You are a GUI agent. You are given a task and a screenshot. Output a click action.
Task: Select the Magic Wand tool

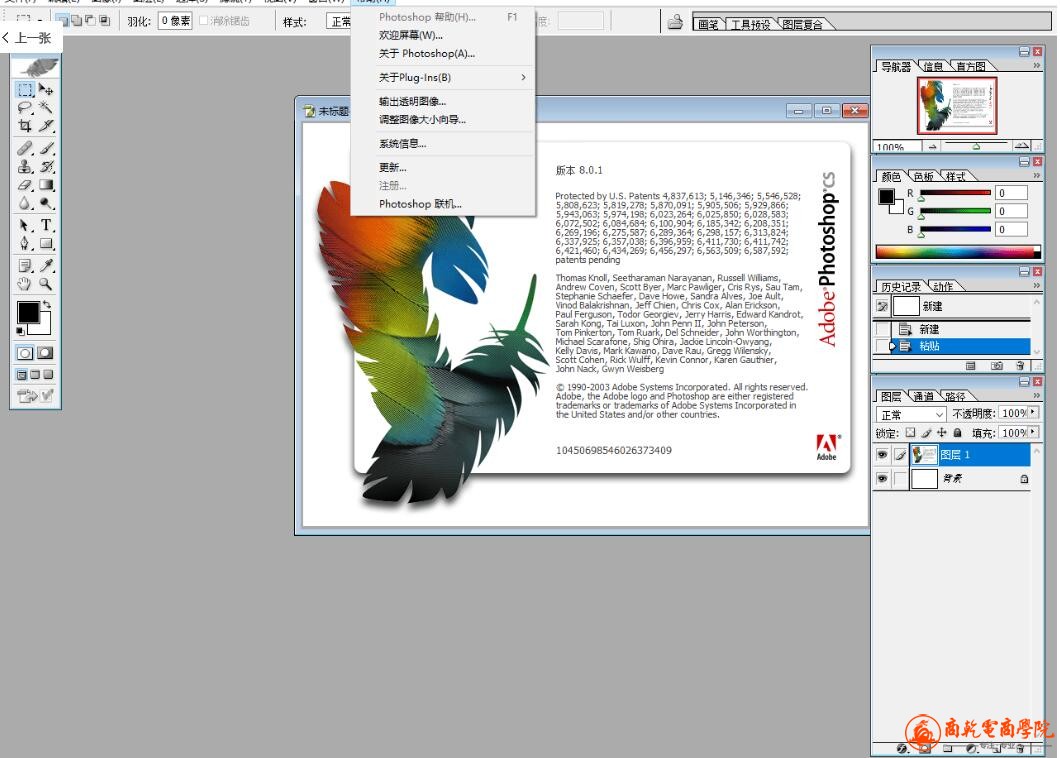[46, 108]
